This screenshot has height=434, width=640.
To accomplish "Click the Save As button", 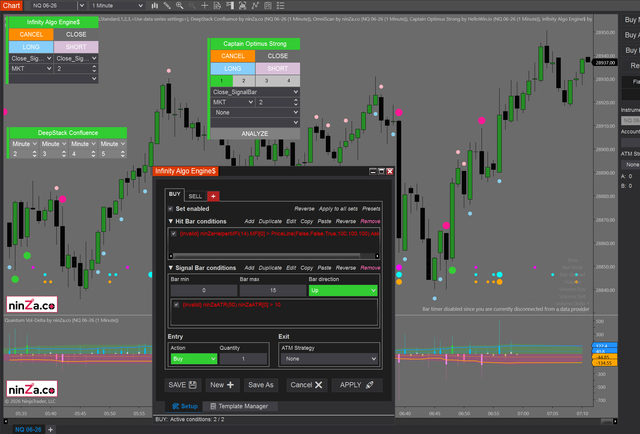I will click(x=261, y=385).
